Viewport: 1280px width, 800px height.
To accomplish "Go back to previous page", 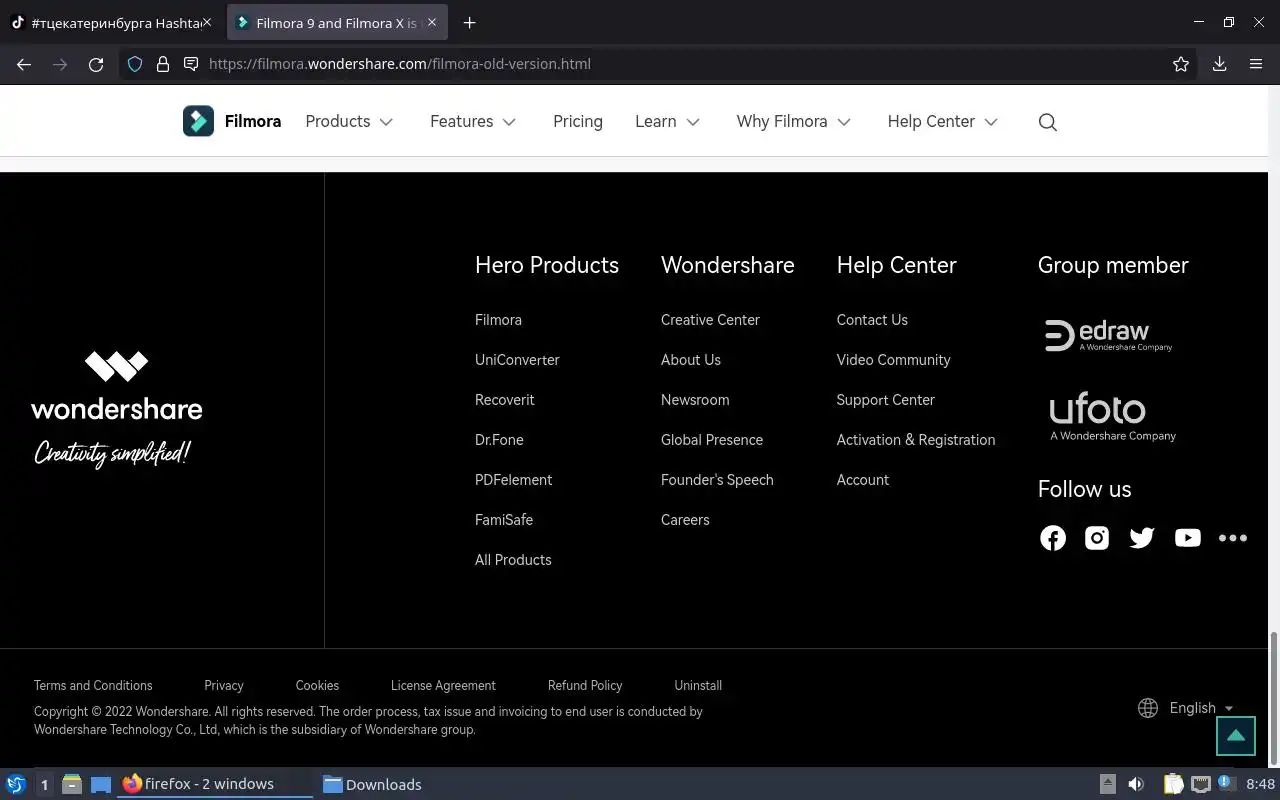I will click(x=24, y=64).
